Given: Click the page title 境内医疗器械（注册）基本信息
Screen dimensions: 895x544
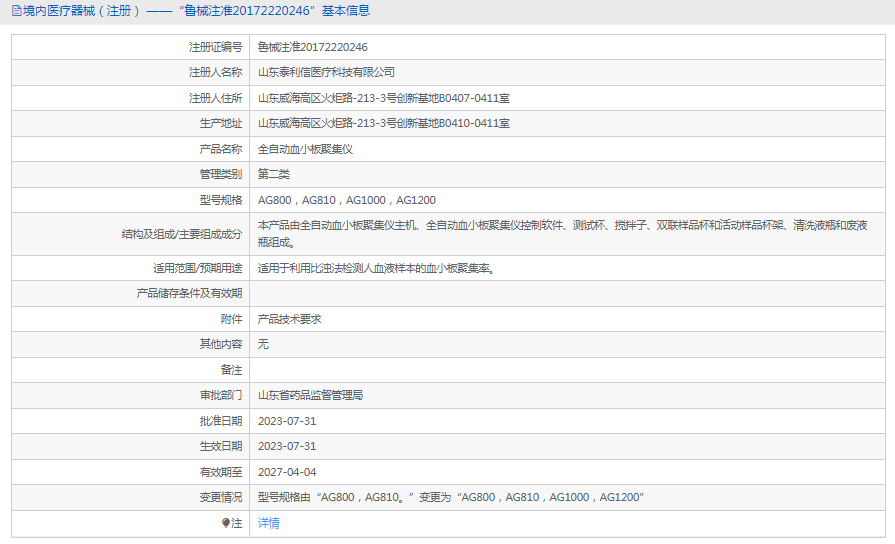Looking at the screenshot, I should click(196, 11).
